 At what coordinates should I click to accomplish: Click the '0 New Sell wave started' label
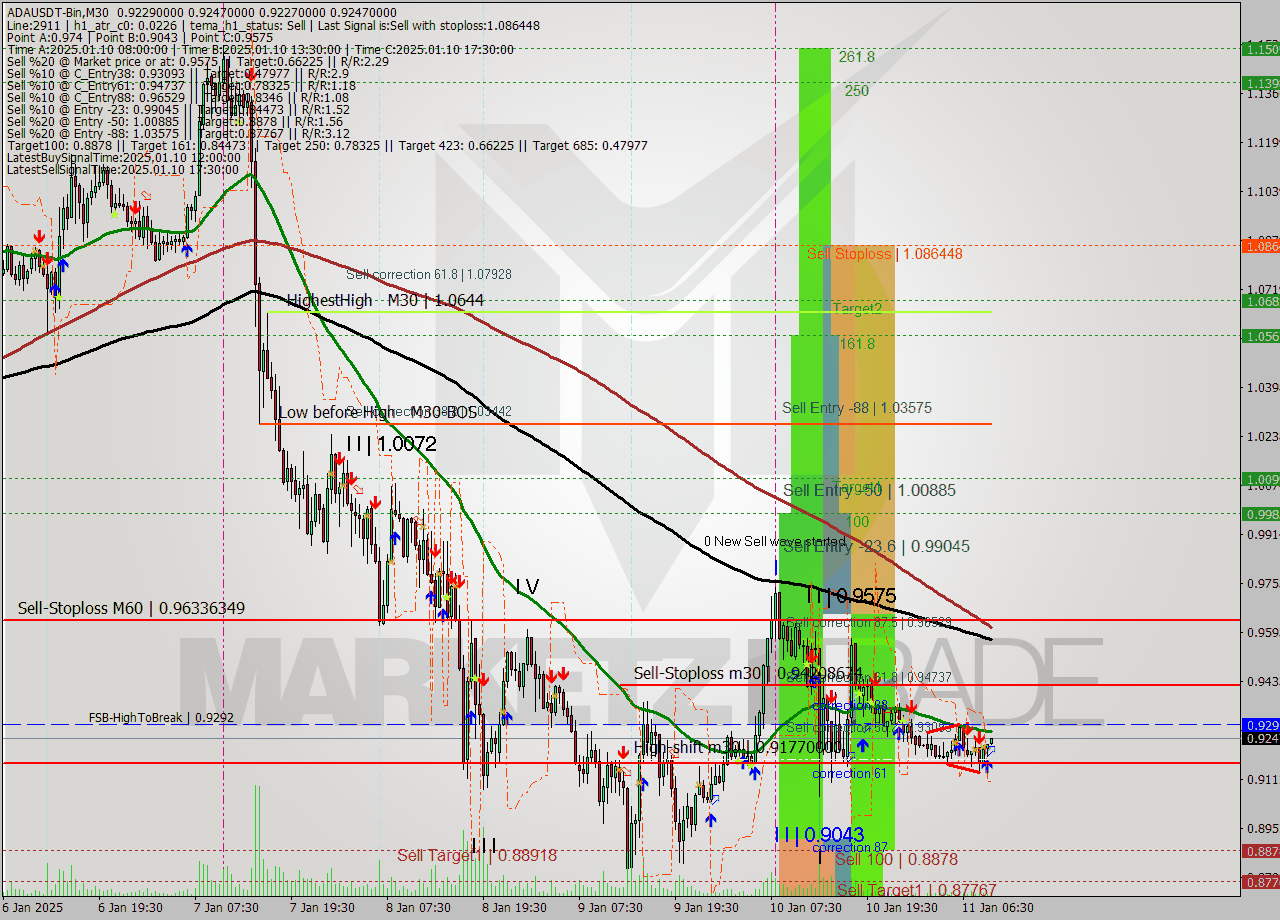(774, 541)
